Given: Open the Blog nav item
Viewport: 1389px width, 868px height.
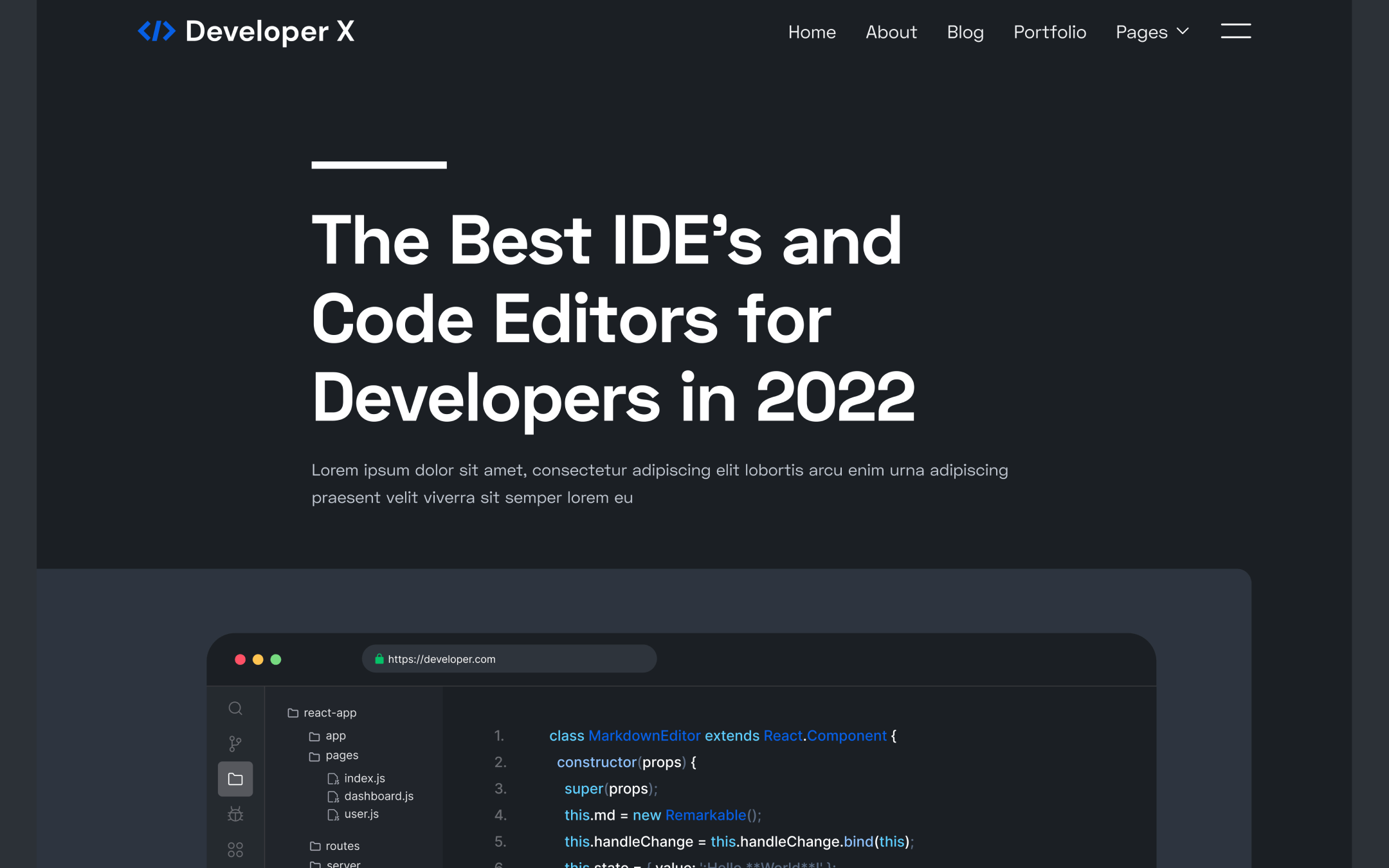Looking at the screenshot, I should coord(965,32).
